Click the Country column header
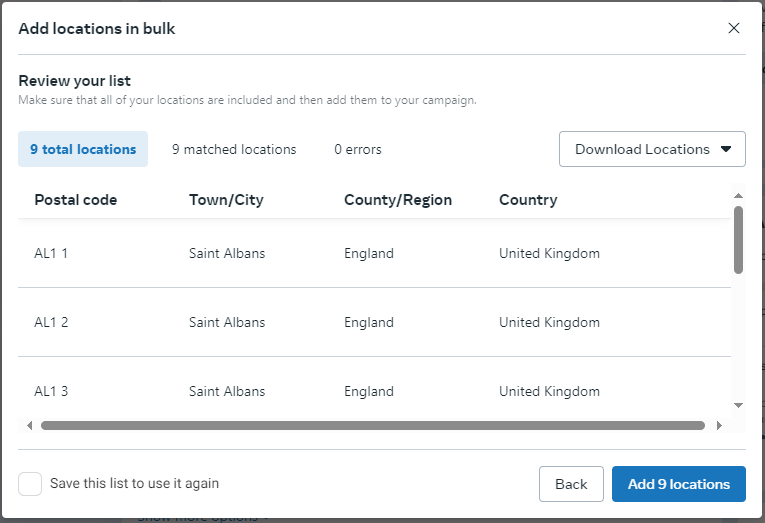The height and width of the screenshot is (523, 765). [x=528, y=200]
